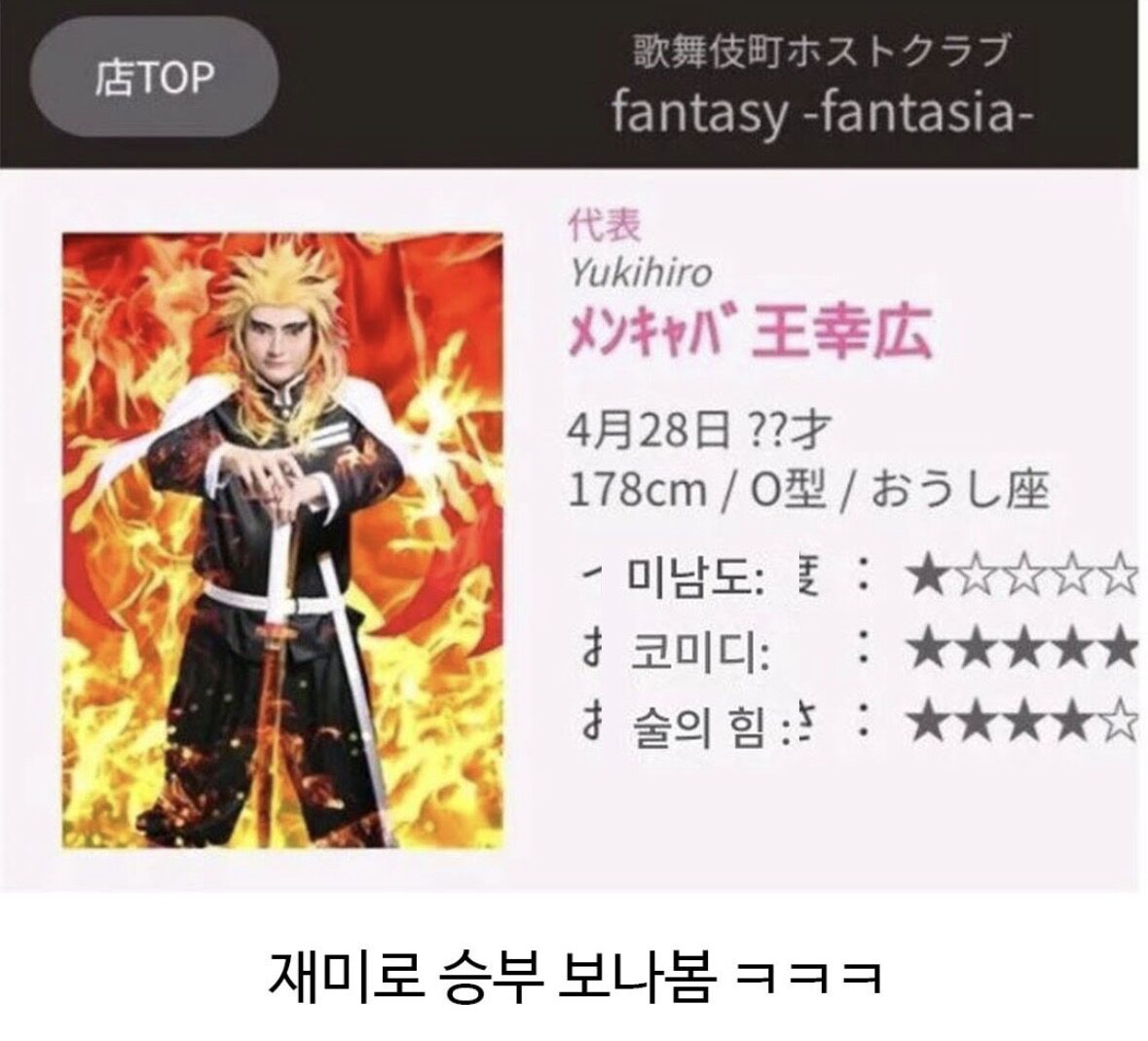Click the 178cm height text
The width and height of the screenshot is (1148, 1041).
click(x=638, y=490)
